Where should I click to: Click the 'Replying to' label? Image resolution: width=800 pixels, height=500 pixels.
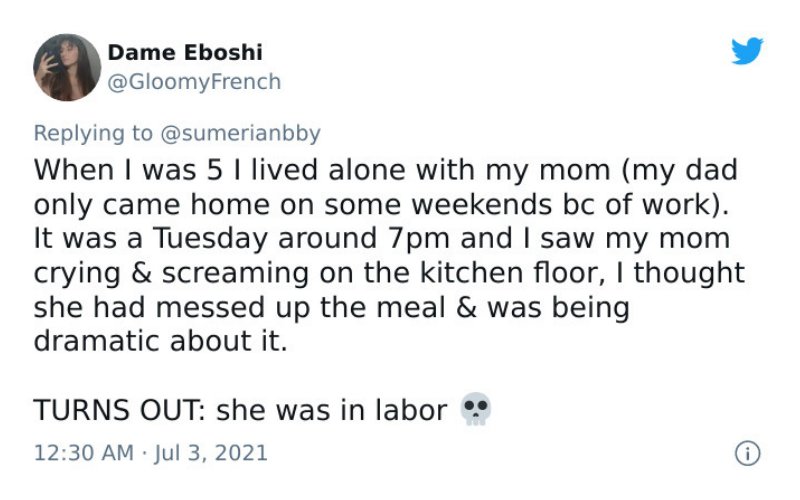point(93,134)
